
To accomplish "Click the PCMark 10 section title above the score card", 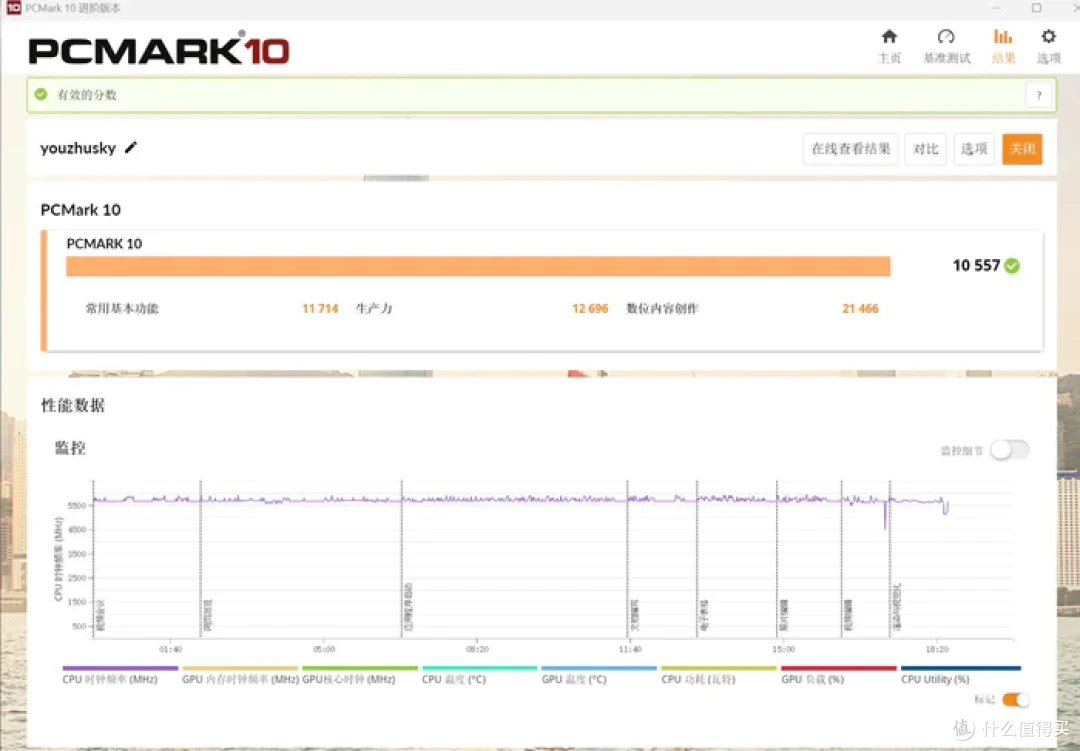I will click(x=81, y=210).
